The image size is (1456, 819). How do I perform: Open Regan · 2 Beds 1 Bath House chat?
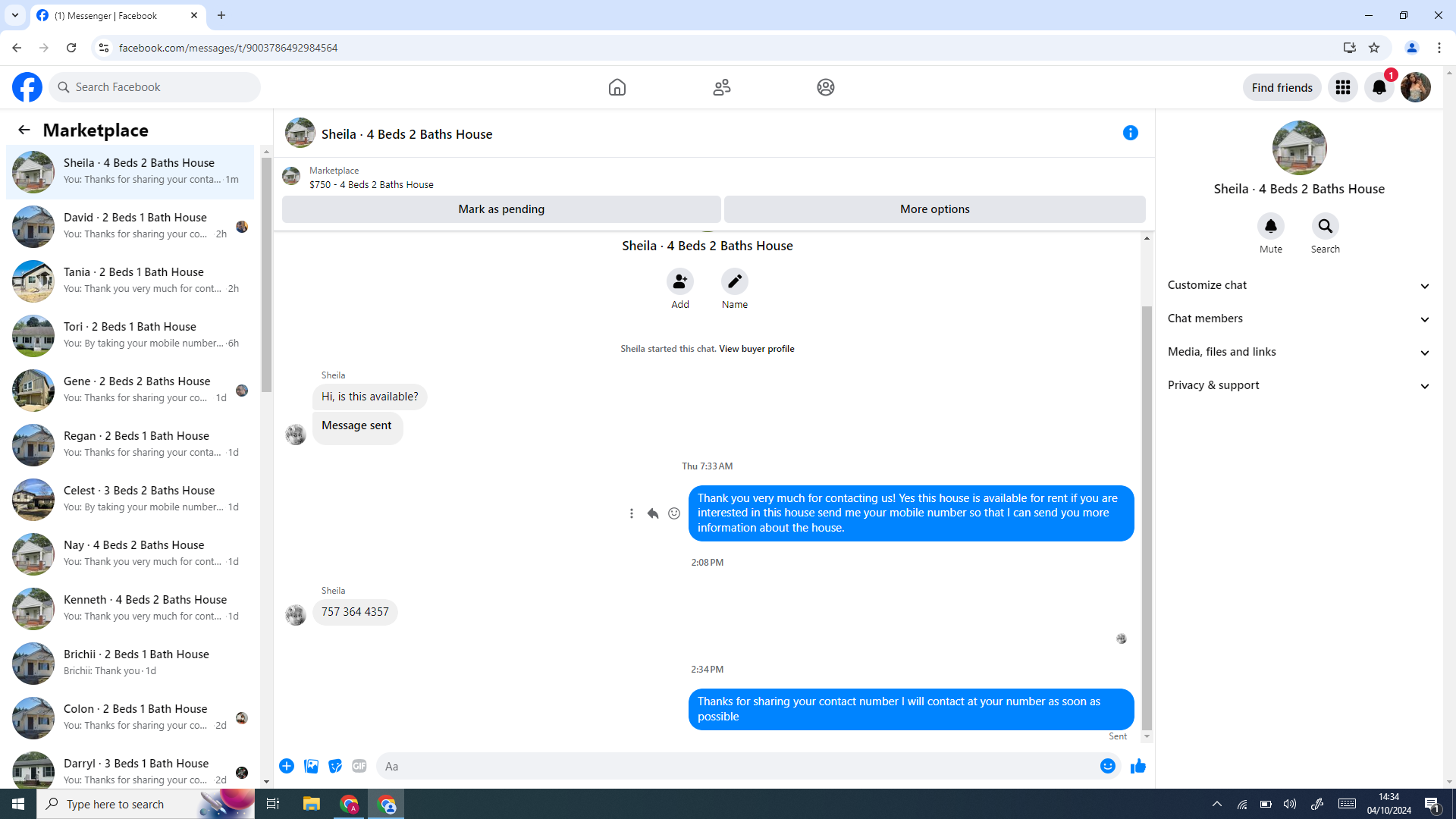tap(130, 444)
